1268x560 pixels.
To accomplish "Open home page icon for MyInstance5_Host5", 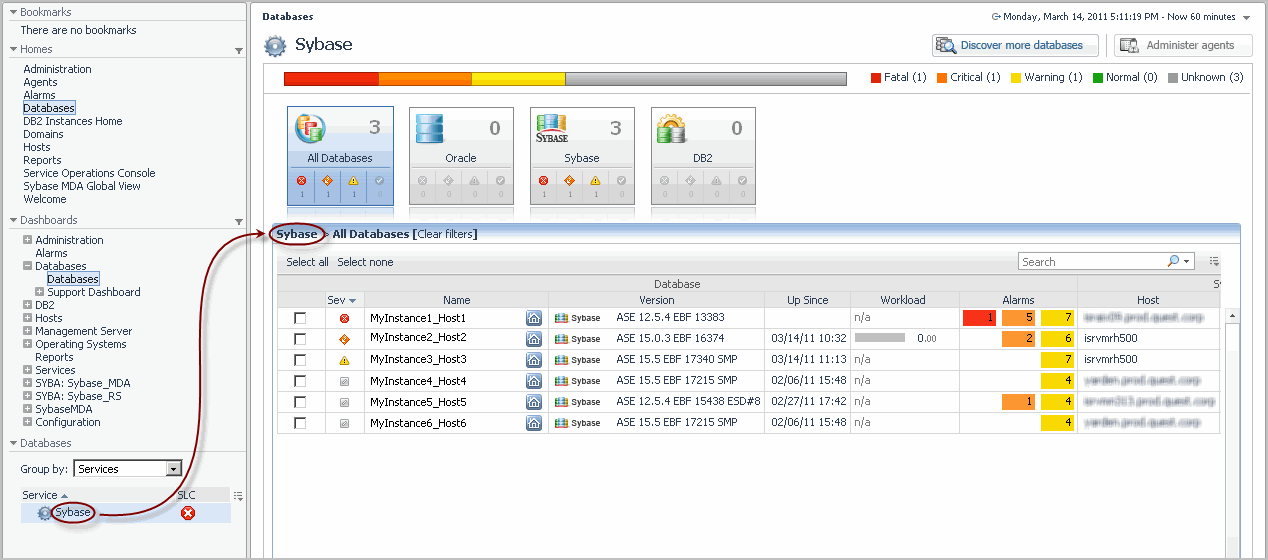I will coord(534,402).
